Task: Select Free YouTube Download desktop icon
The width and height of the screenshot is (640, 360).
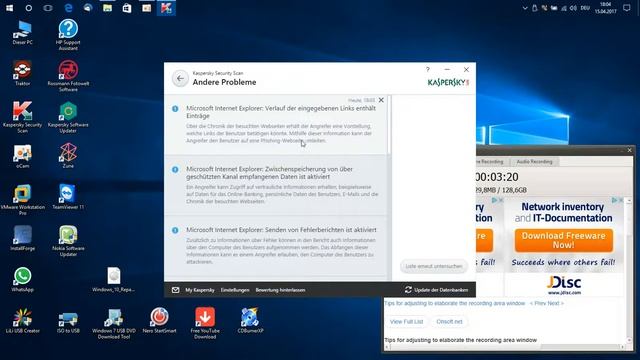Action: pyautogui.click(x=205, y=324)
